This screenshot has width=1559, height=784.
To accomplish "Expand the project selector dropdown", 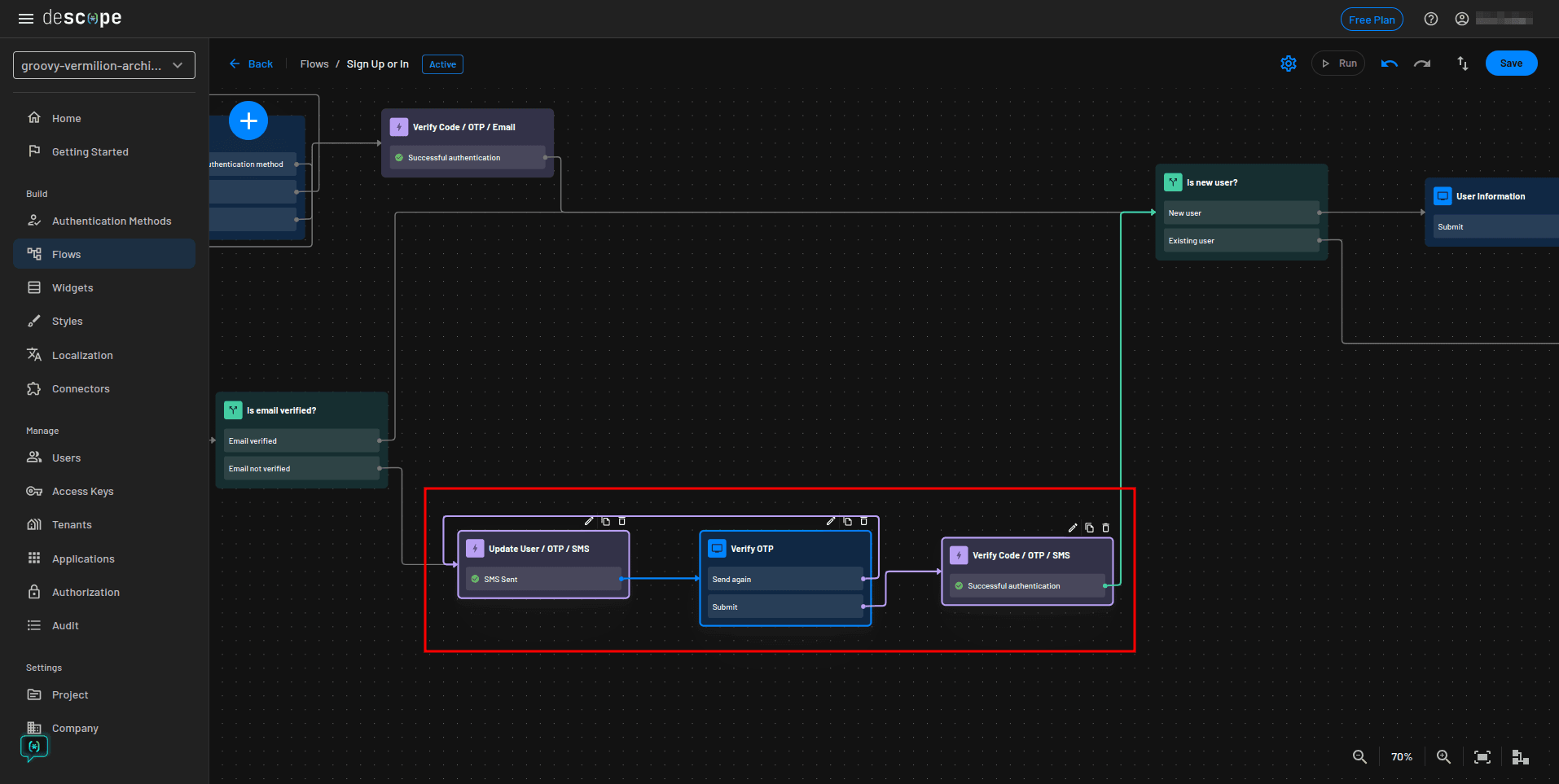I will (x=178, y=65).
